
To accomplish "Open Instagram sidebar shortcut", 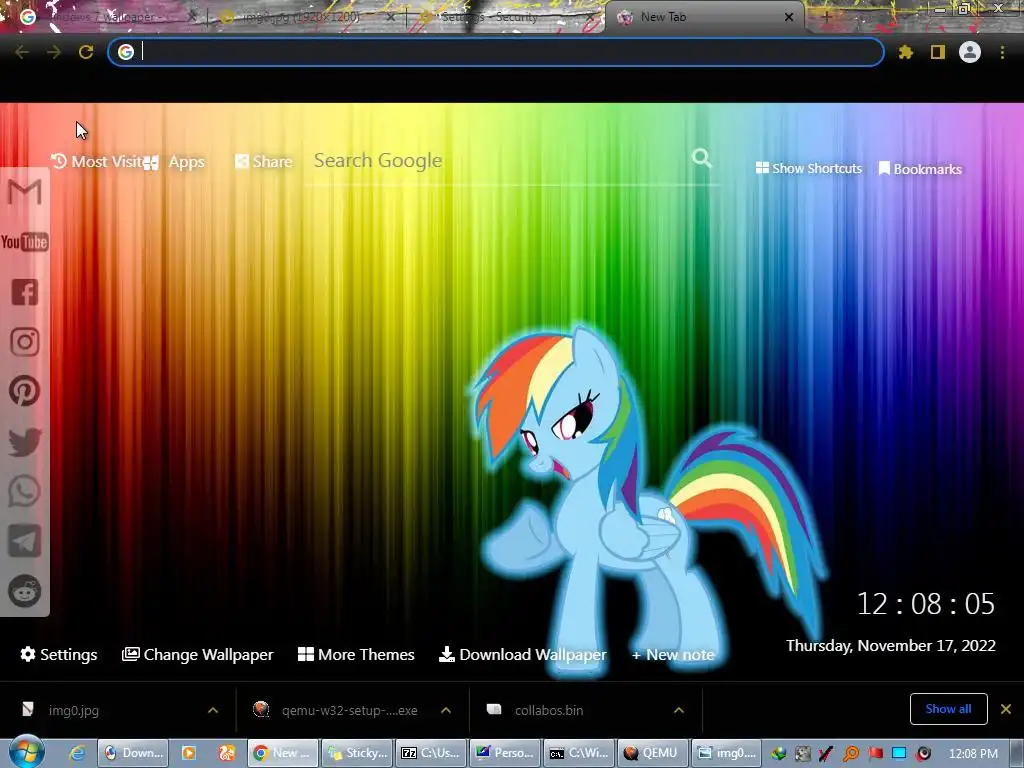I will tap(24, 342).
